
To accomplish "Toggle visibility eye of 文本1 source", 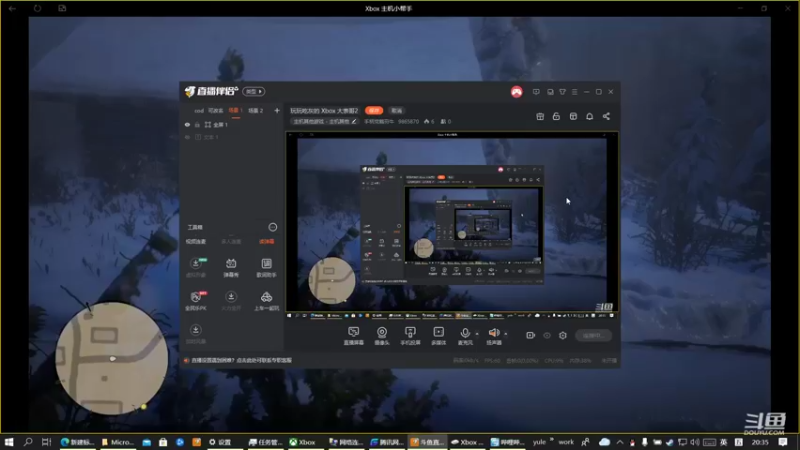I will [x=187, y=137].
